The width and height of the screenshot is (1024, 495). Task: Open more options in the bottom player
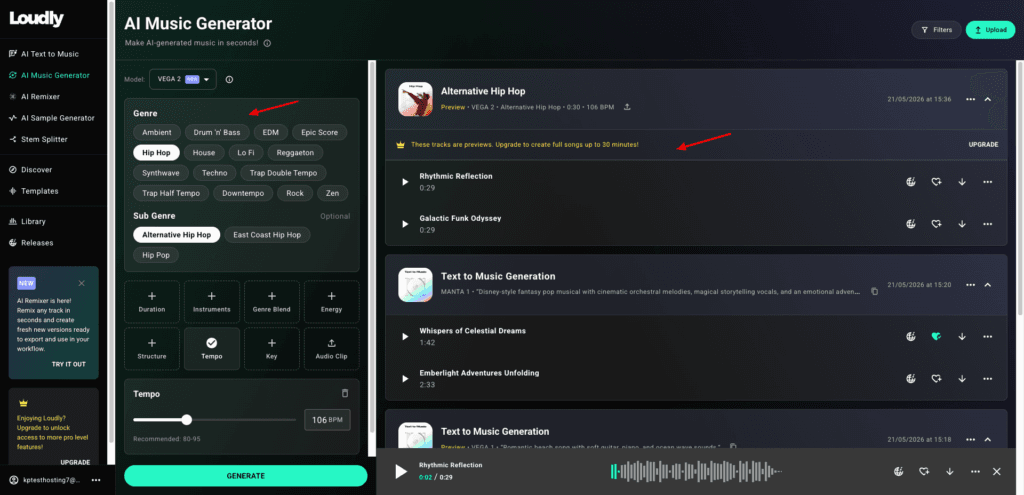tap(975, 471)
